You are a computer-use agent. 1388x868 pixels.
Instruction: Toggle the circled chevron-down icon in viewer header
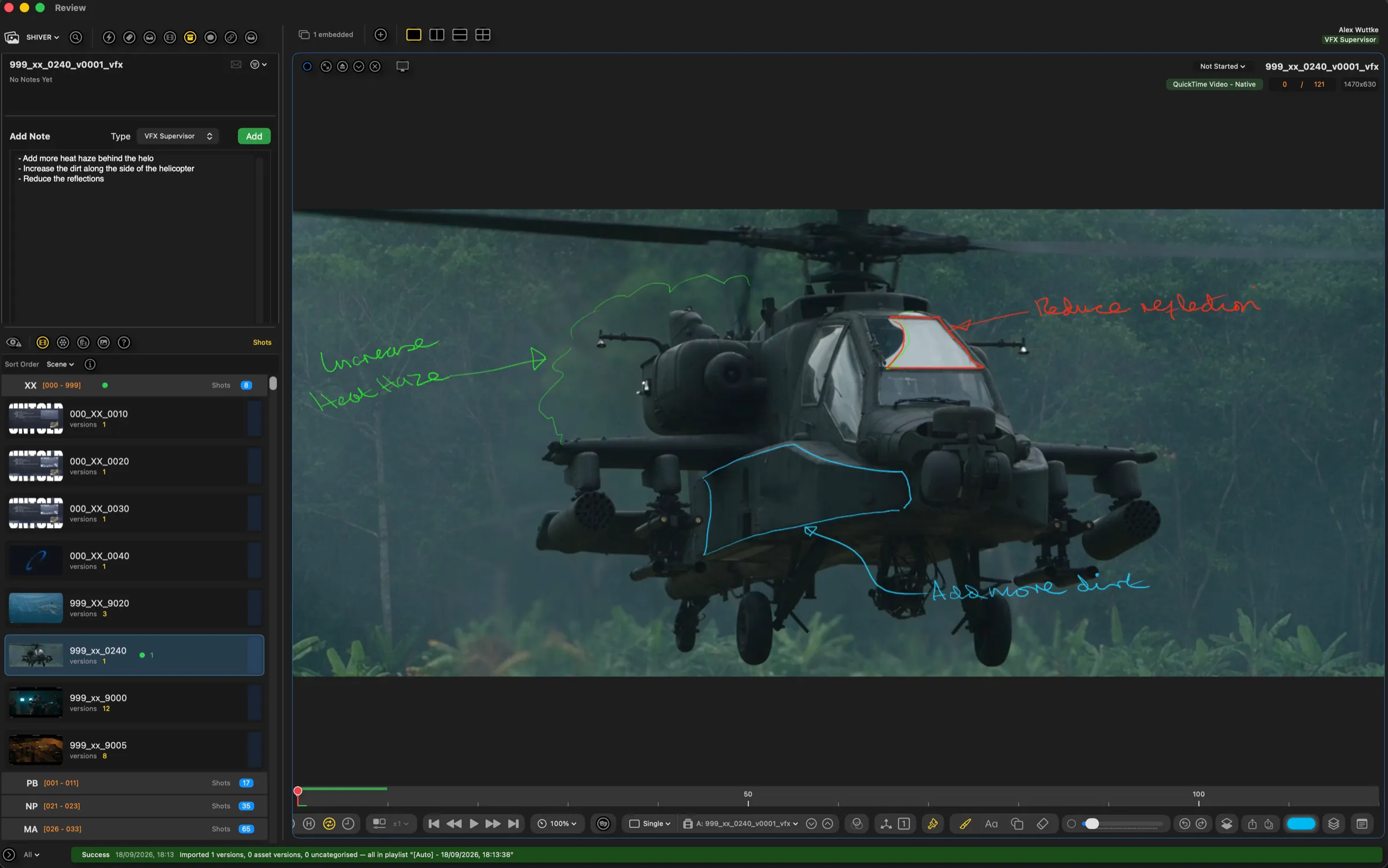pos(359,67)
